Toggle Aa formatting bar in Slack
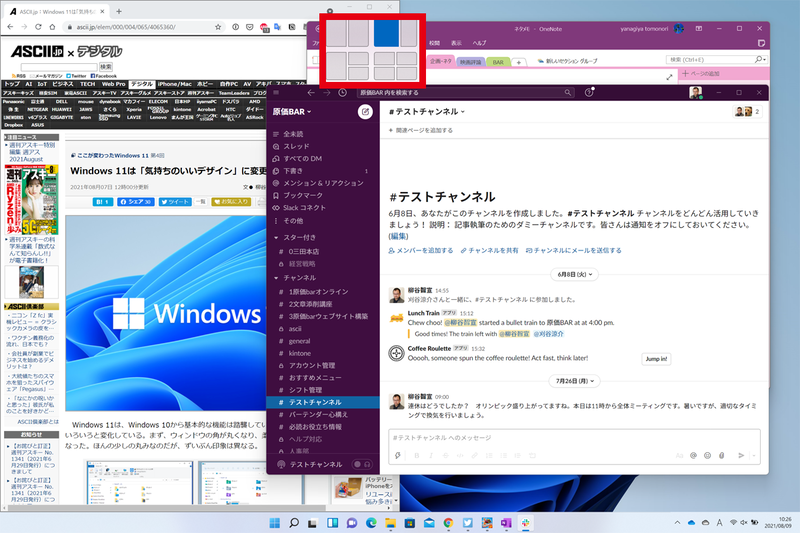The image size is (800, 533). pos(679,455)
